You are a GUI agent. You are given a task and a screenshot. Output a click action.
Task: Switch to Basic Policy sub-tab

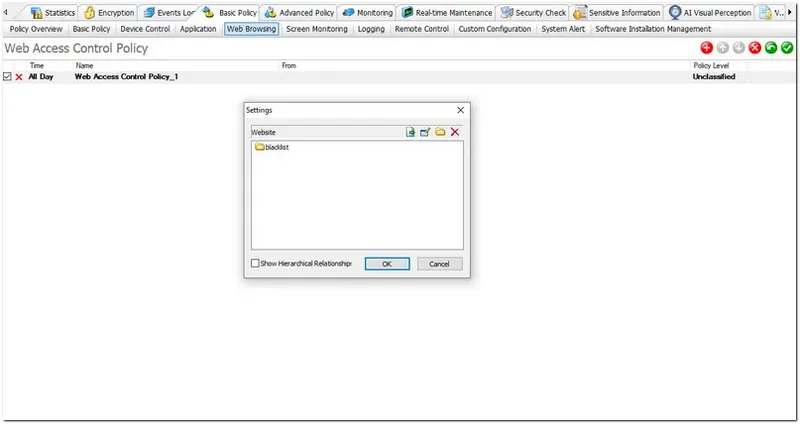click(91, 29)
